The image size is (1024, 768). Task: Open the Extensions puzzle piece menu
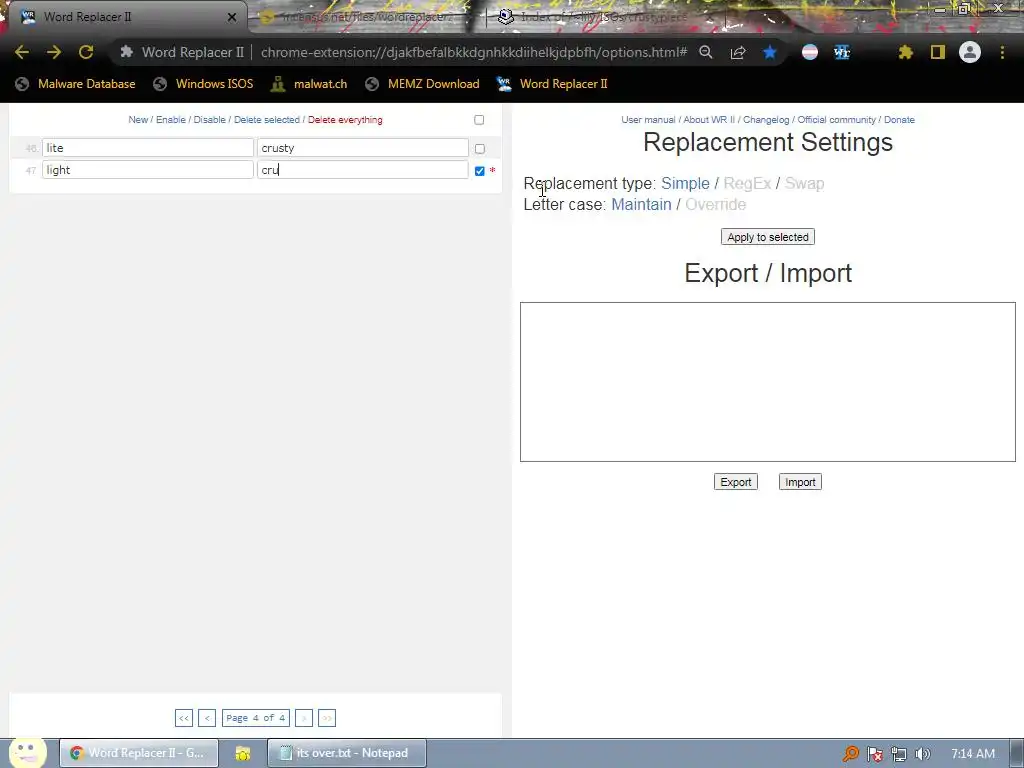pyautogui.click(x=905, y=52)
